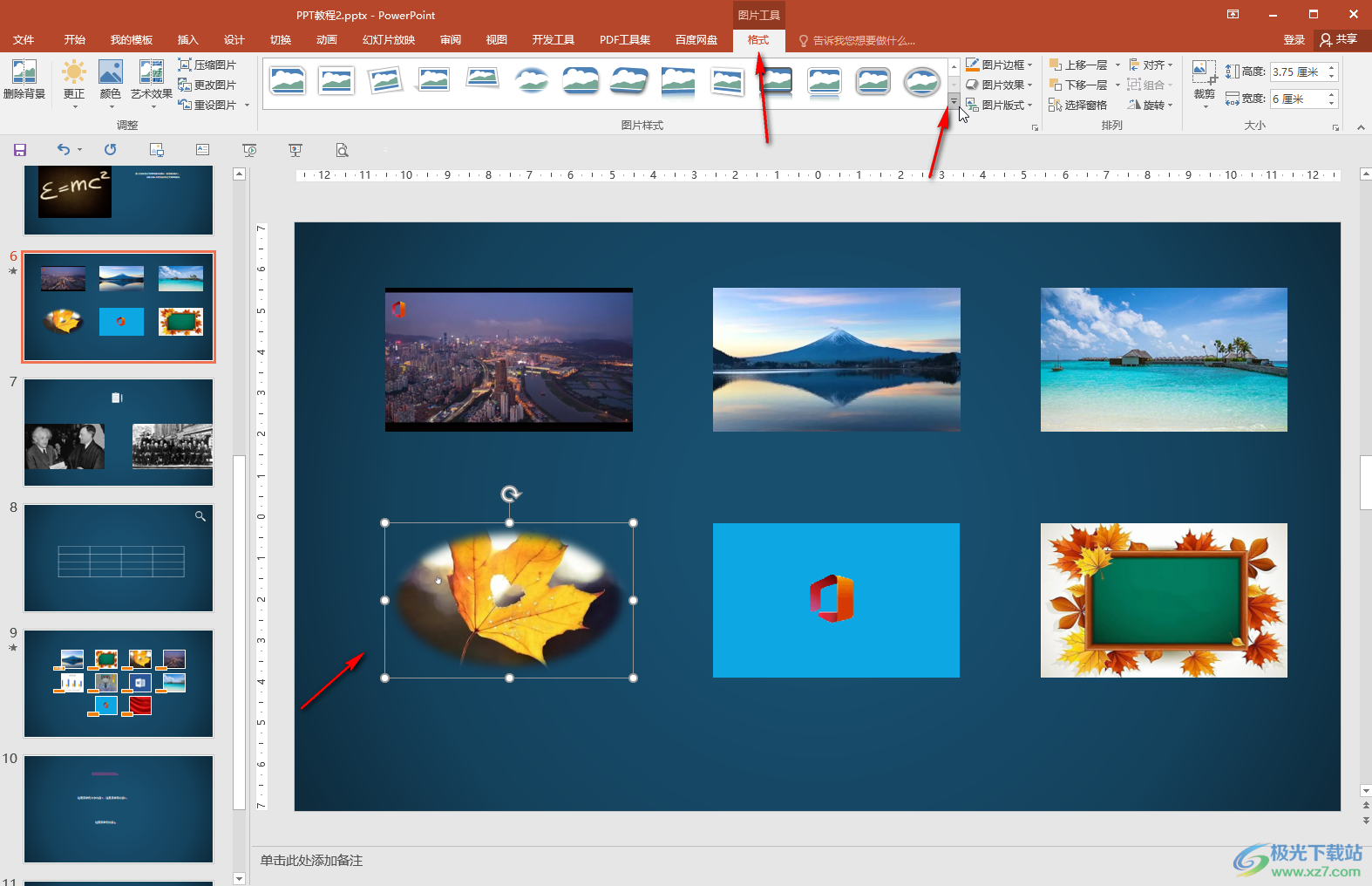This screenshot has height=886, width=1372.
Task: Apply the black frame reflected picture style
Action: tap(776, 81)
